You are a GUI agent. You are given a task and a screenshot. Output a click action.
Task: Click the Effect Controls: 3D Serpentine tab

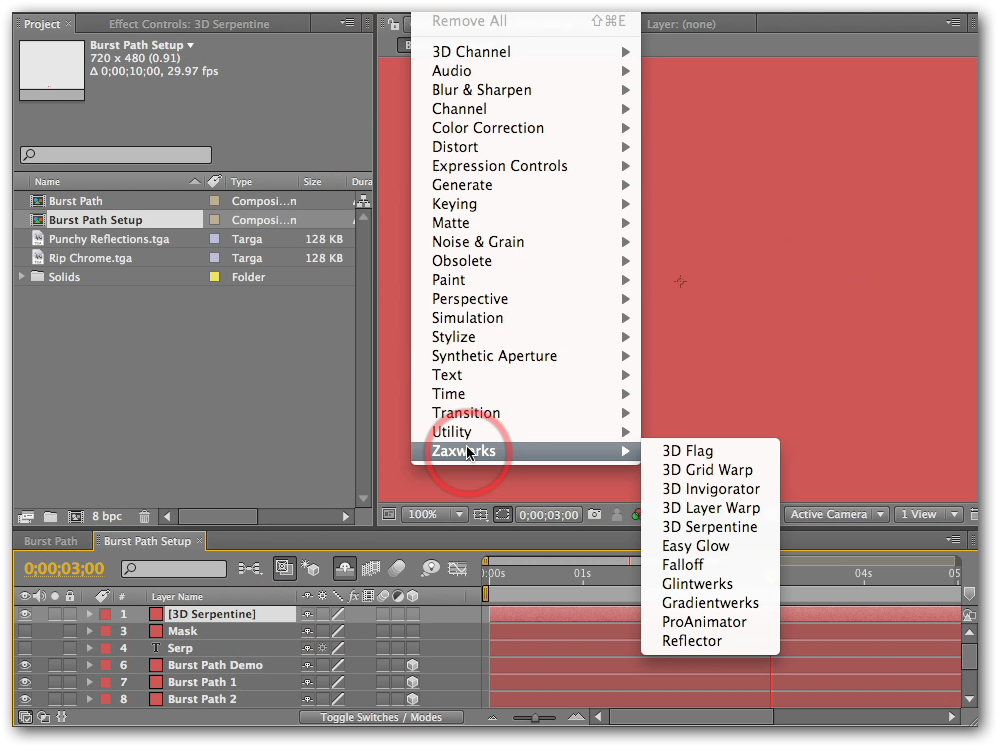[189, 24]
